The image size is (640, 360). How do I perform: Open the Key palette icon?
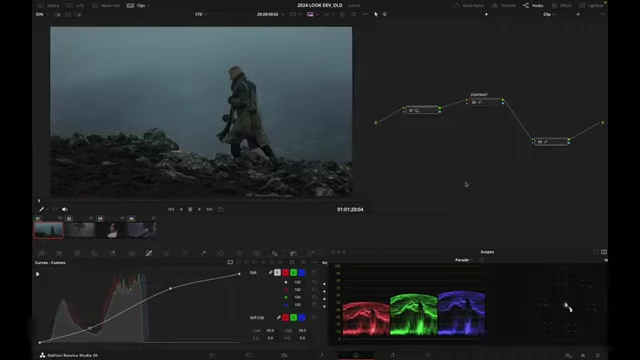pos(293,253)
